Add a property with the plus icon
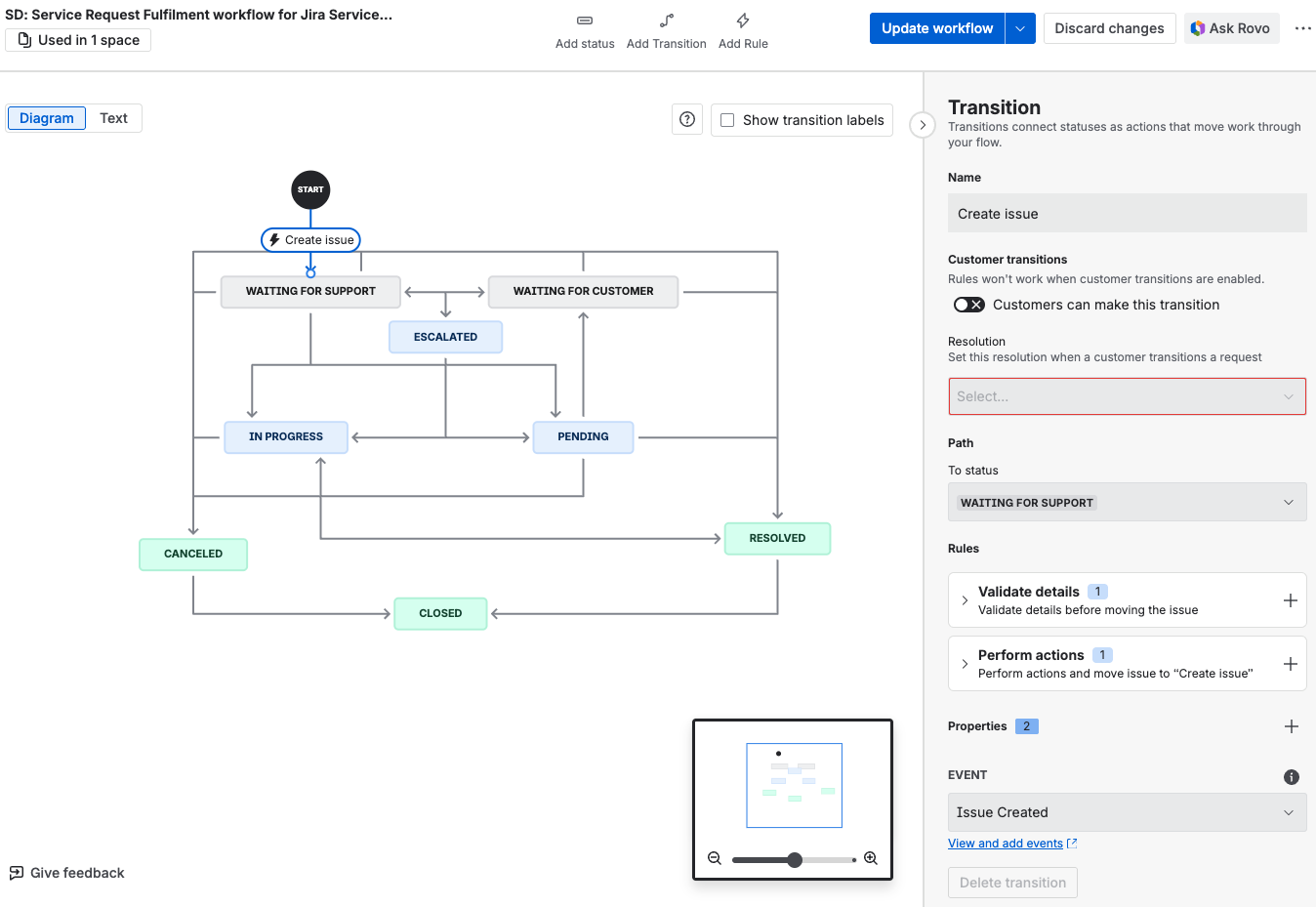This screenshot has height=907, width=1316. pos(1292,726)
